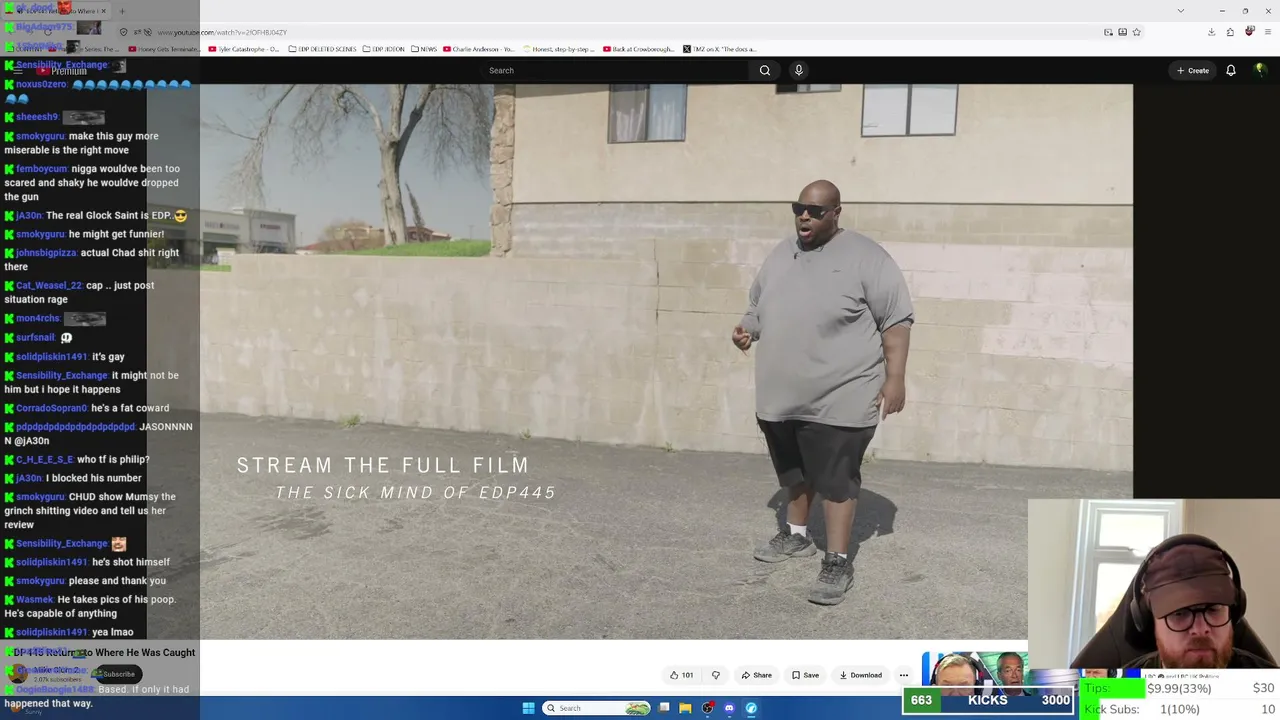Open the NEWS bookmark folder
This screenshot has width=1280, height=720.
point(424,49)
